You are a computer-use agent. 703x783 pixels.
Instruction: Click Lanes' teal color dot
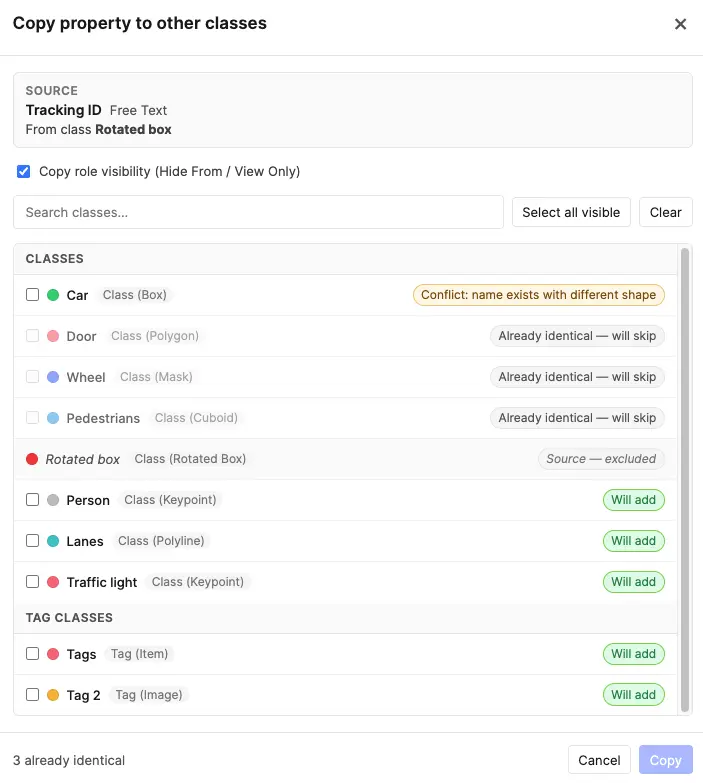point(53,540)
